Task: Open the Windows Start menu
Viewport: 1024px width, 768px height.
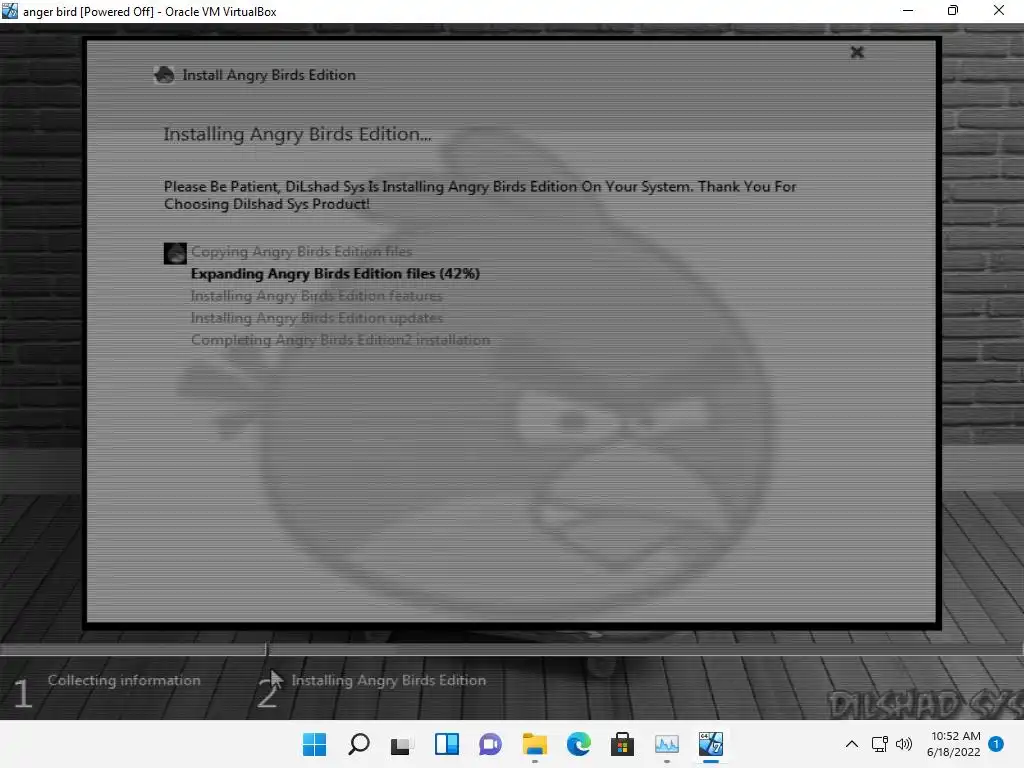Action: pyautogui.click(x=314, y=744)
